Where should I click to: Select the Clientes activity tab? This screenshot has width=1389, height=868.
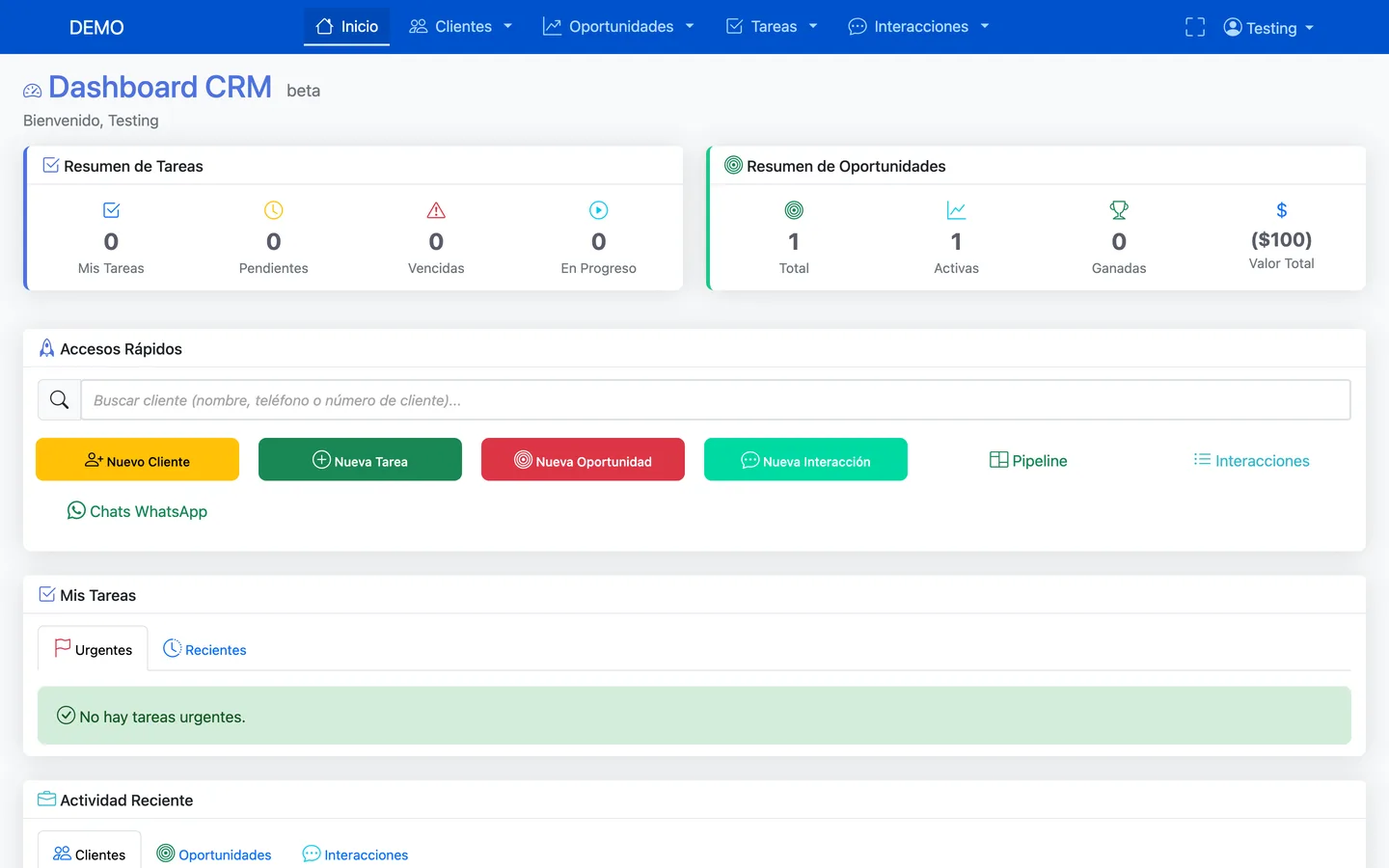click(x=90, y=854)
